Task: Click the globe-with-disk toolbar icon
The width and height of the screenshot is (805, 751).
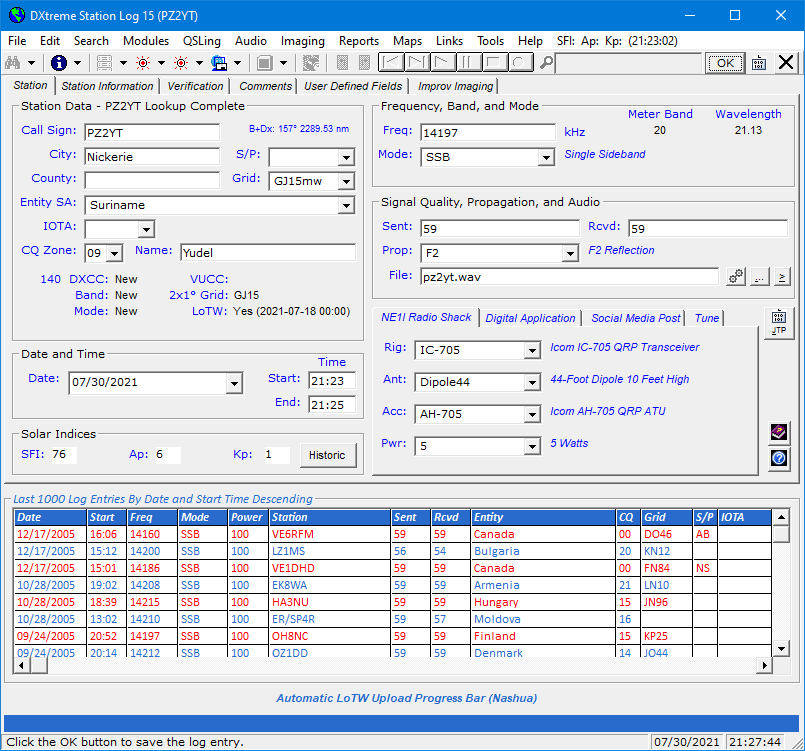Action: coord(220,62)
